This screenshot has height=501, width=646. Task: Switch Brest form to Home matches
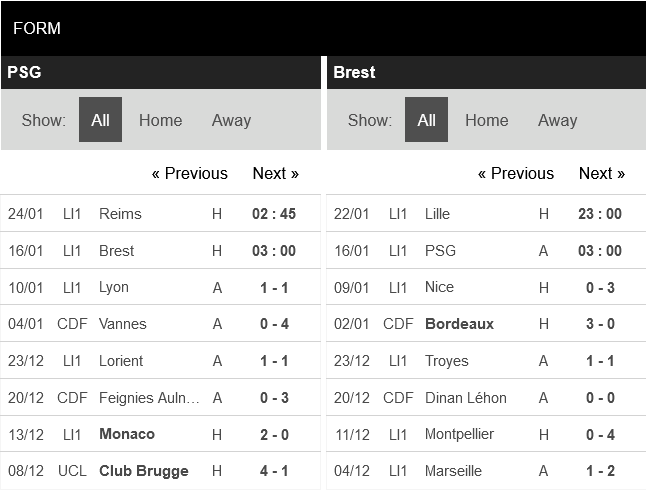(486, 120)
